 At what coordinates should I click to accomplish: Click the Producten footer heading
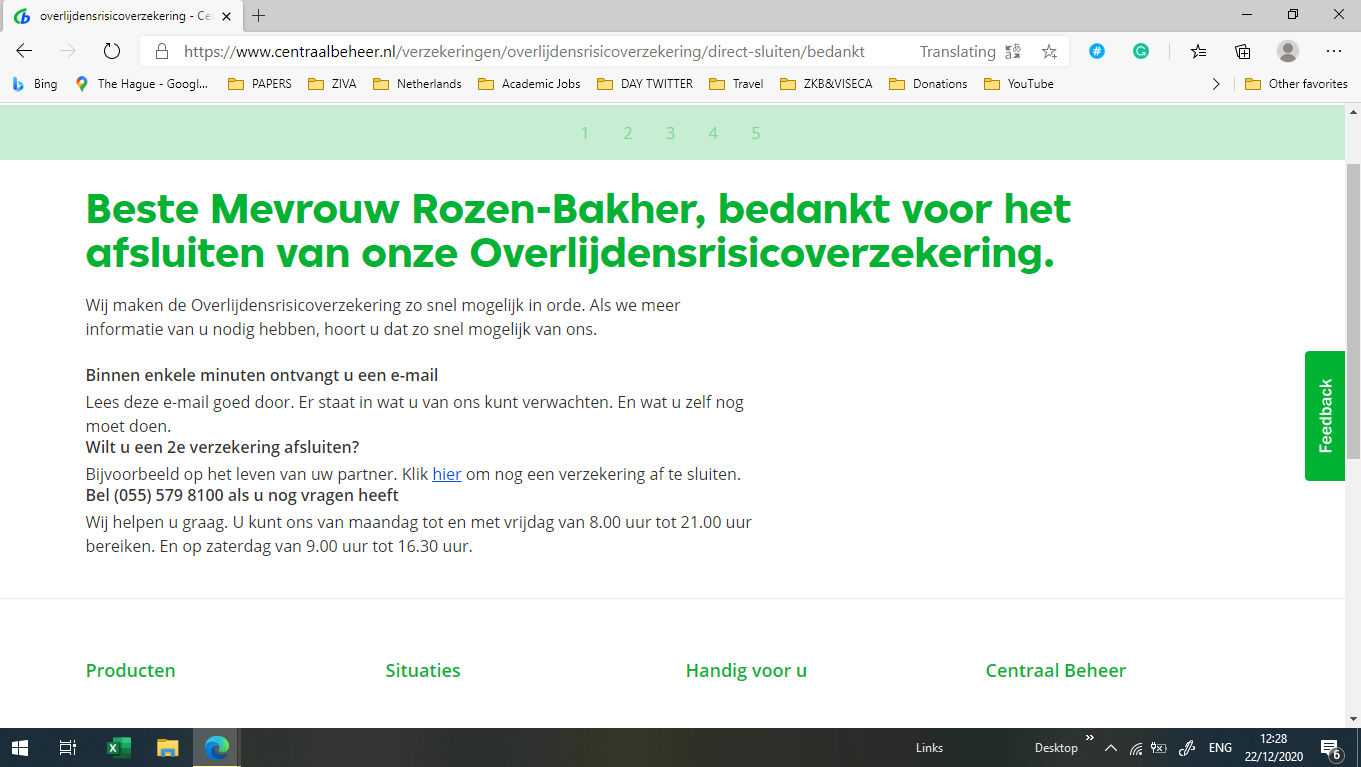(131, 671)
